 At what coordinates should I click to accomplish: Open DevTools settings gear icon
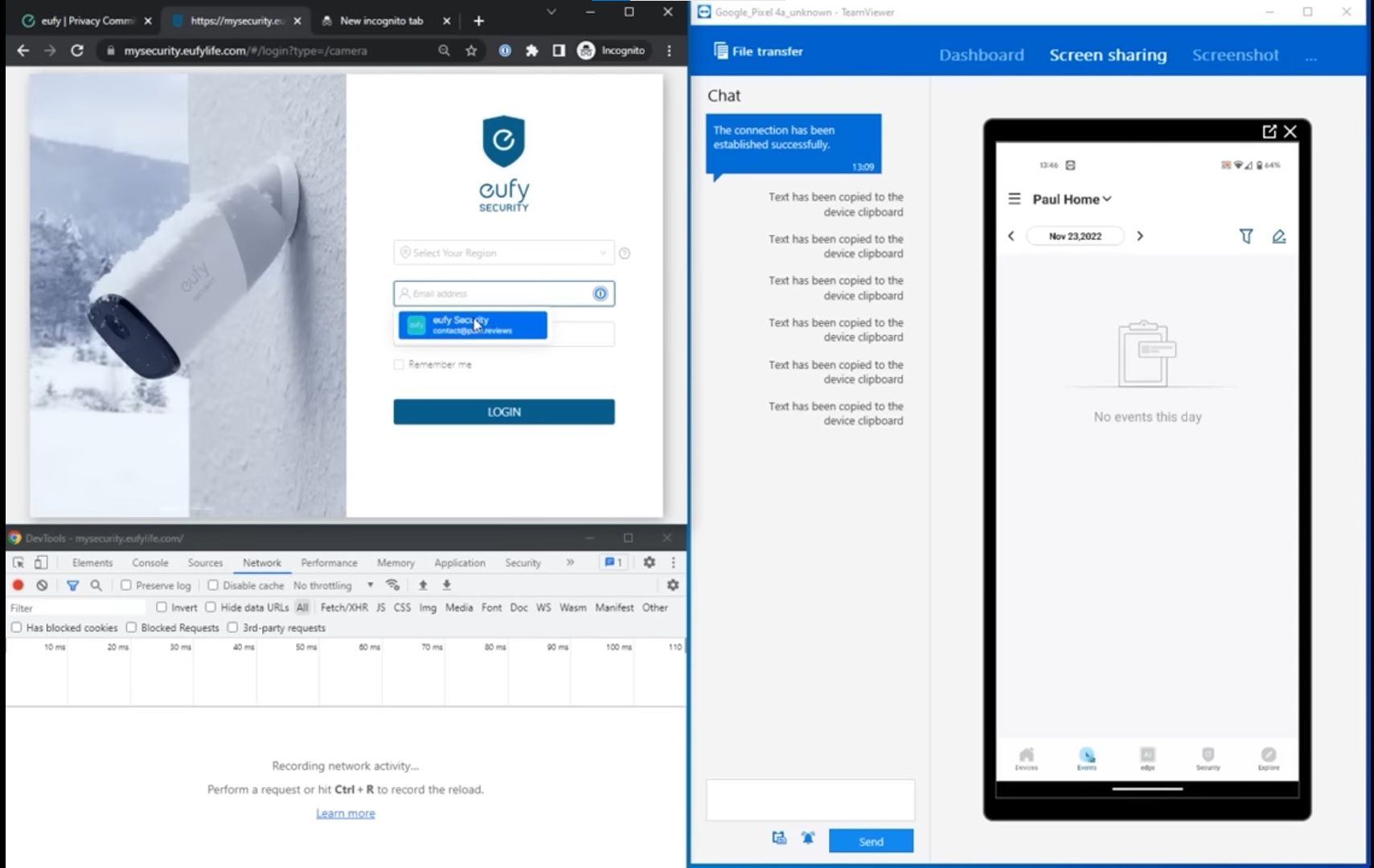649,563
